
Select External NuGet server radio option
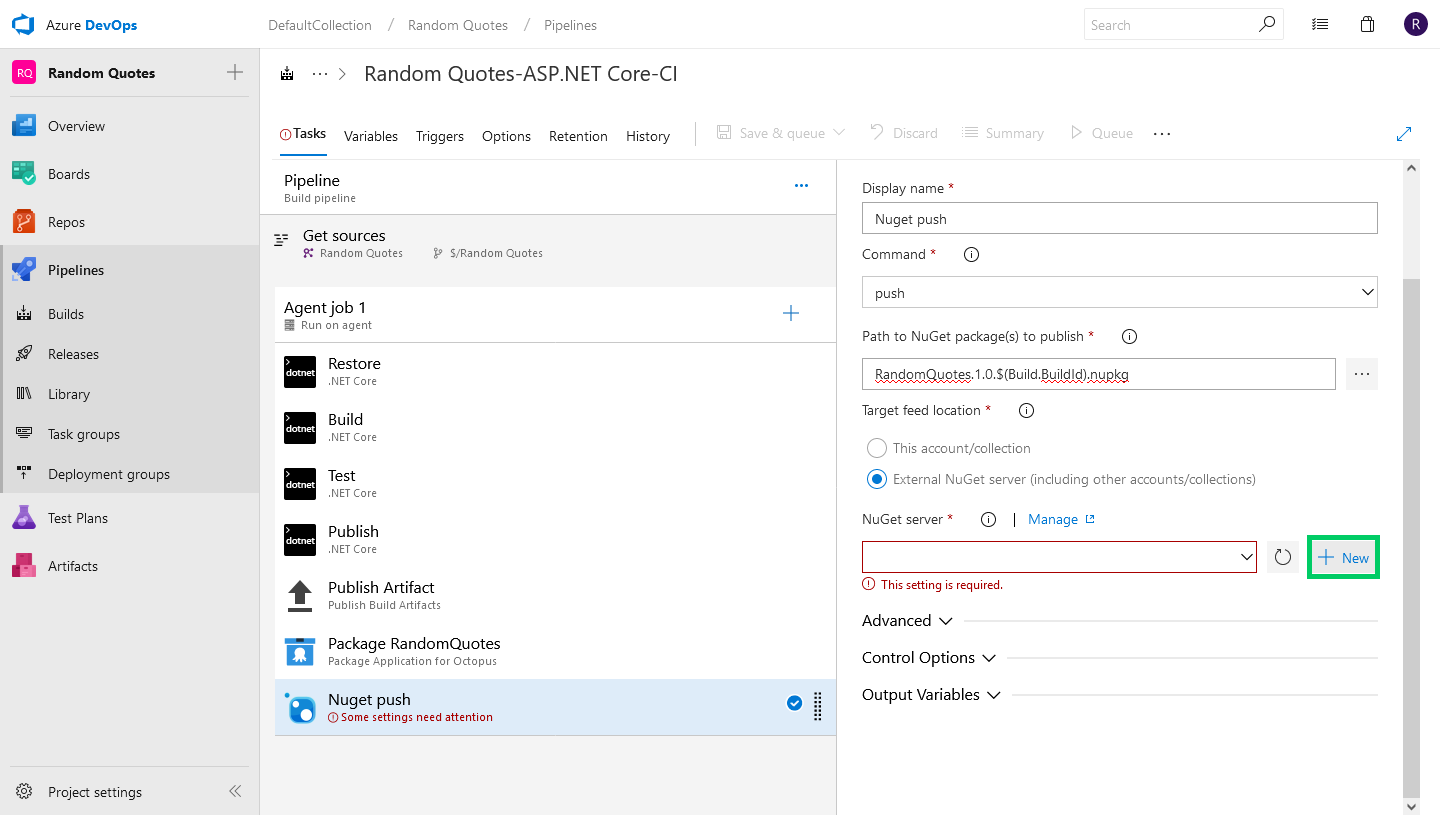coord(877,479)
